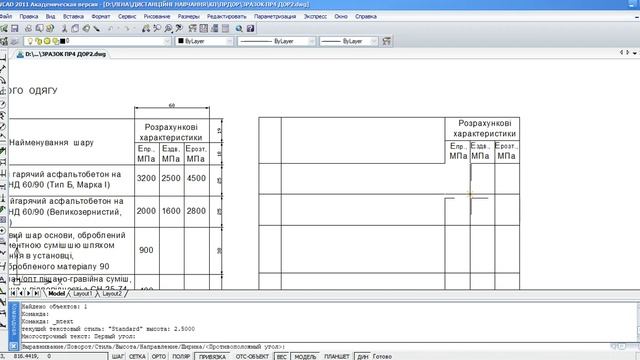
Task: Select the Zoom Realtime magnifier
Action: point(157,29)
